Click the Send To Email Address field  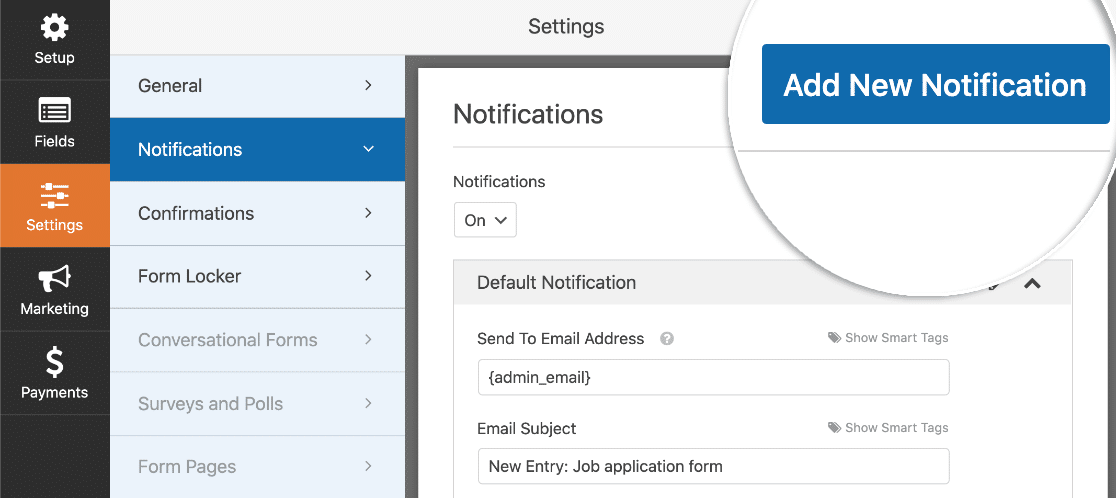[x=714, y=377]
